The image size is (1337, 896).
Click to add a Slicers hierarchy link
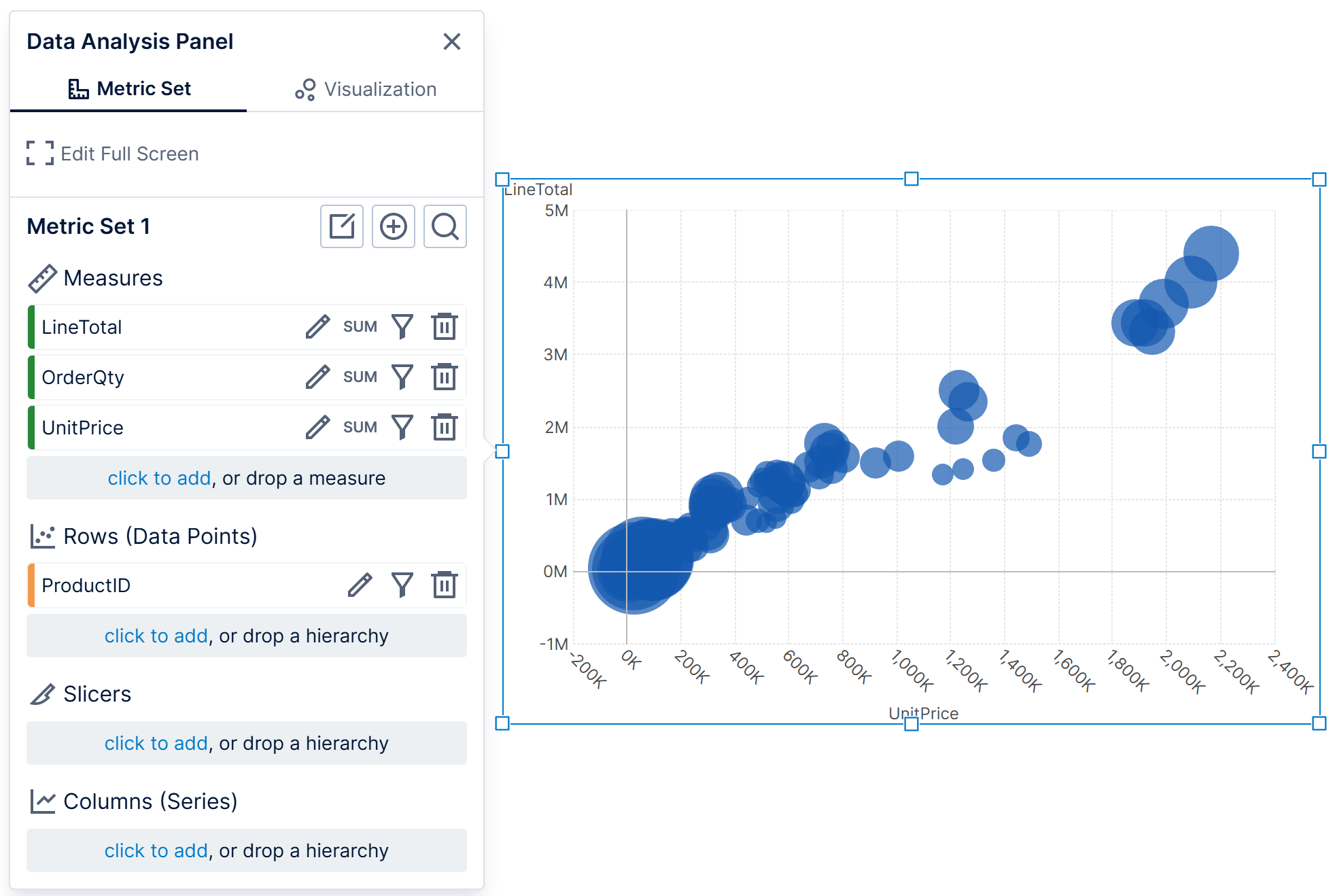[x=156, y=744]
